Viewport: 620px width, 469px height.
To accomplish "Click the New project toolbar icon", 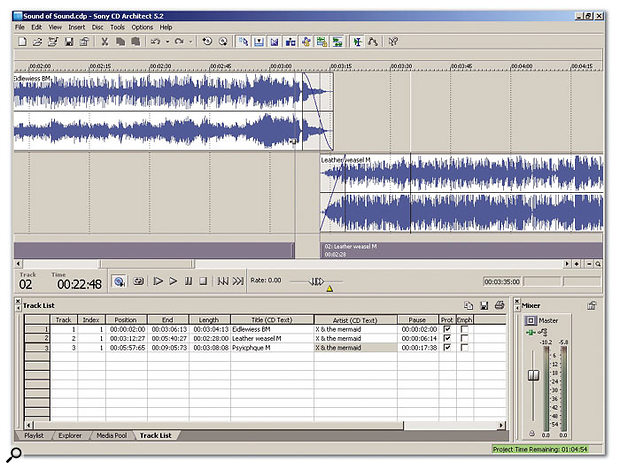I will click(22, 42).
